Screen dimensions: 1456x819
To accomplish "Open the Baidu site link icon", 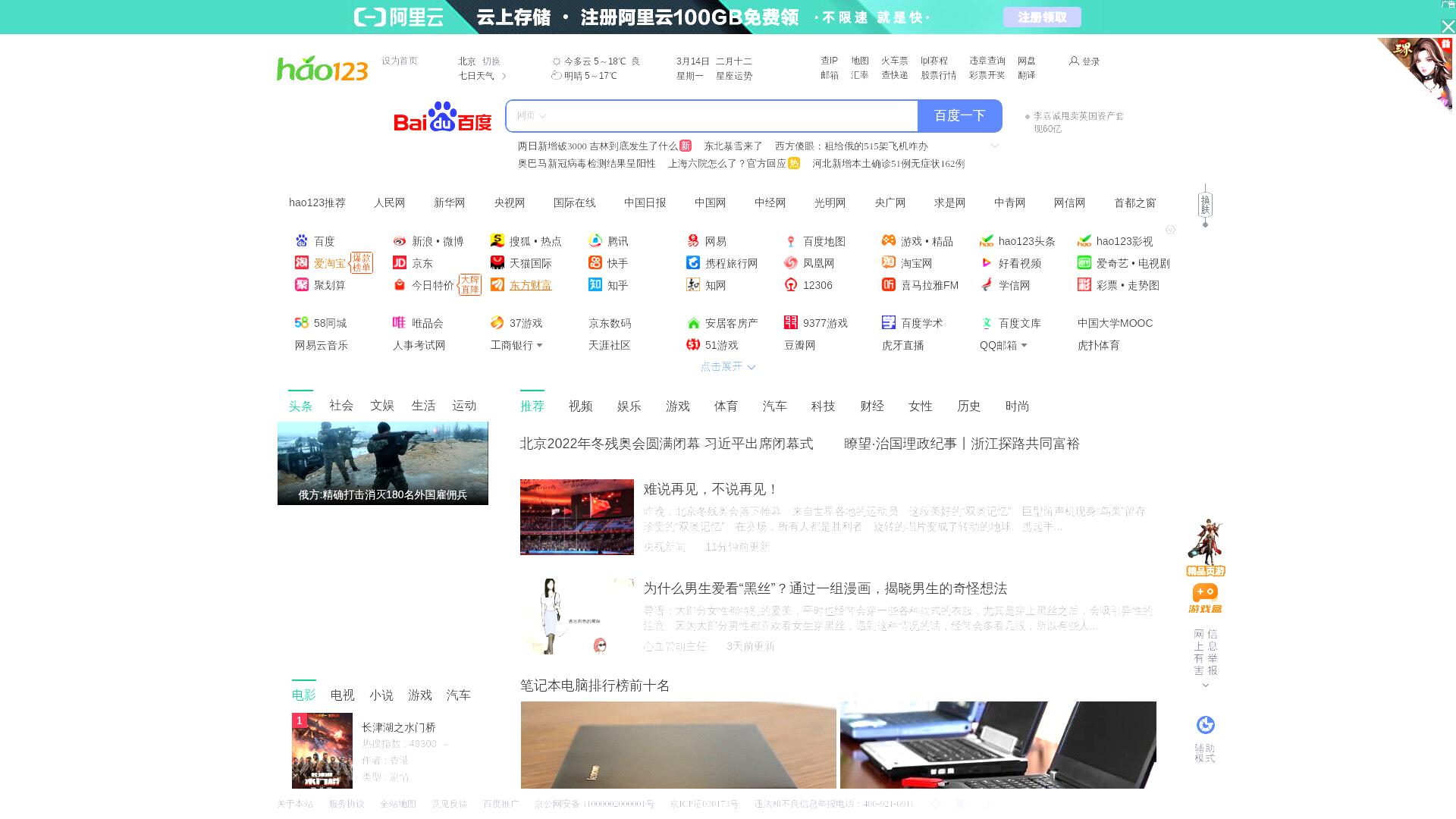I will (302, 241).
